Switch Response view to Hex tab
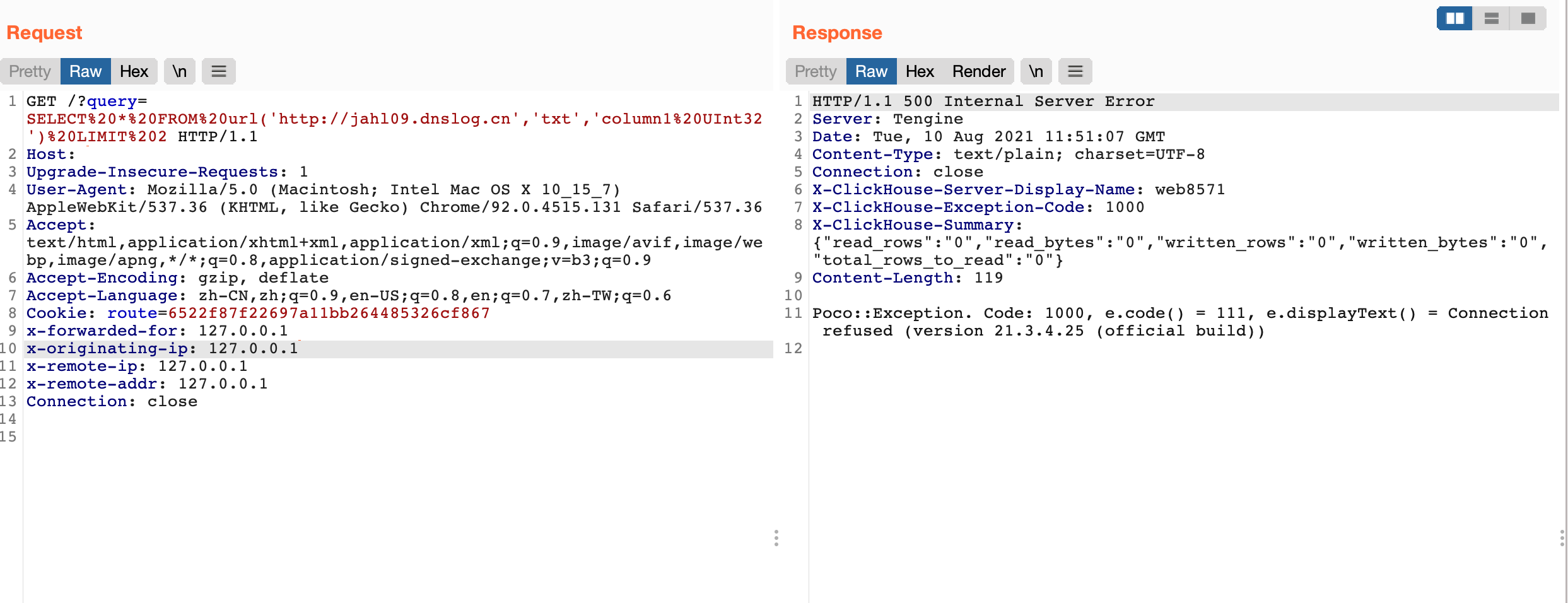This screenshot has height=603, width=1568. 920,71
